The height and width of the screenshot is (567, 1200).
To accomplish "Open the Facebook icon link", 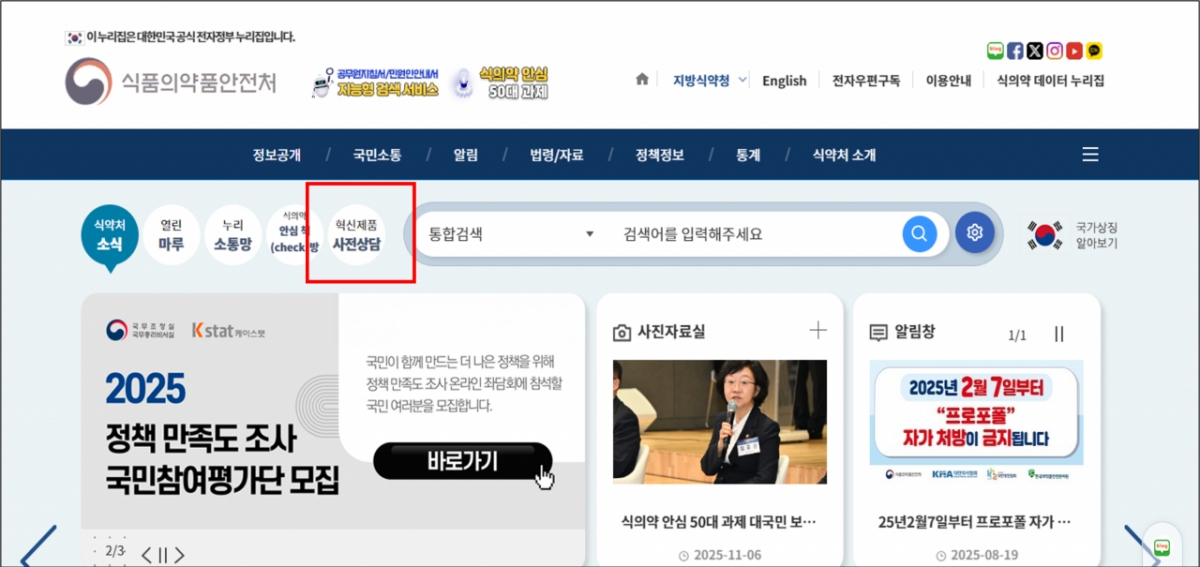I will 1015,51.
